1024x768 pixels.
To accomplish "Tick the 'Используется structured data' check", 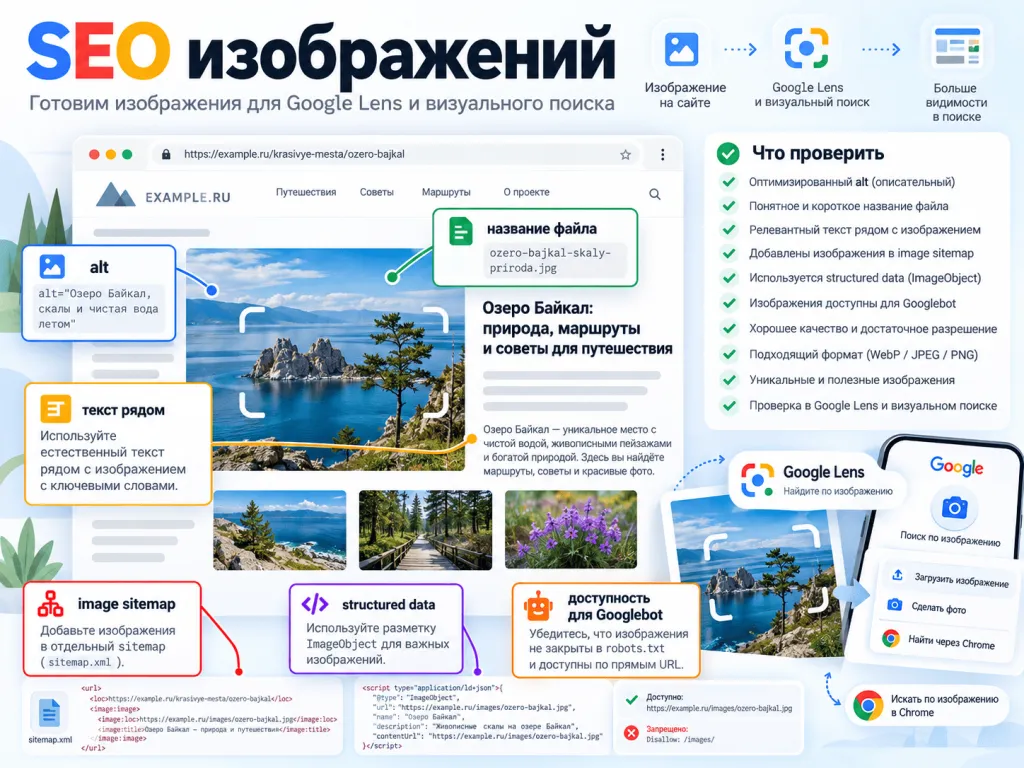I will point(729,278).
